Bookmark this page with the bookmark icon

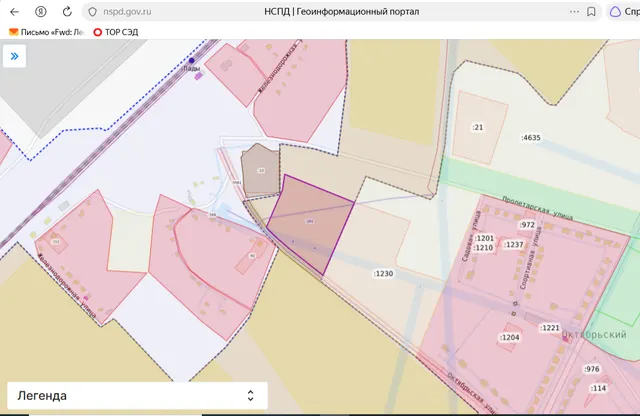(591, 12)
